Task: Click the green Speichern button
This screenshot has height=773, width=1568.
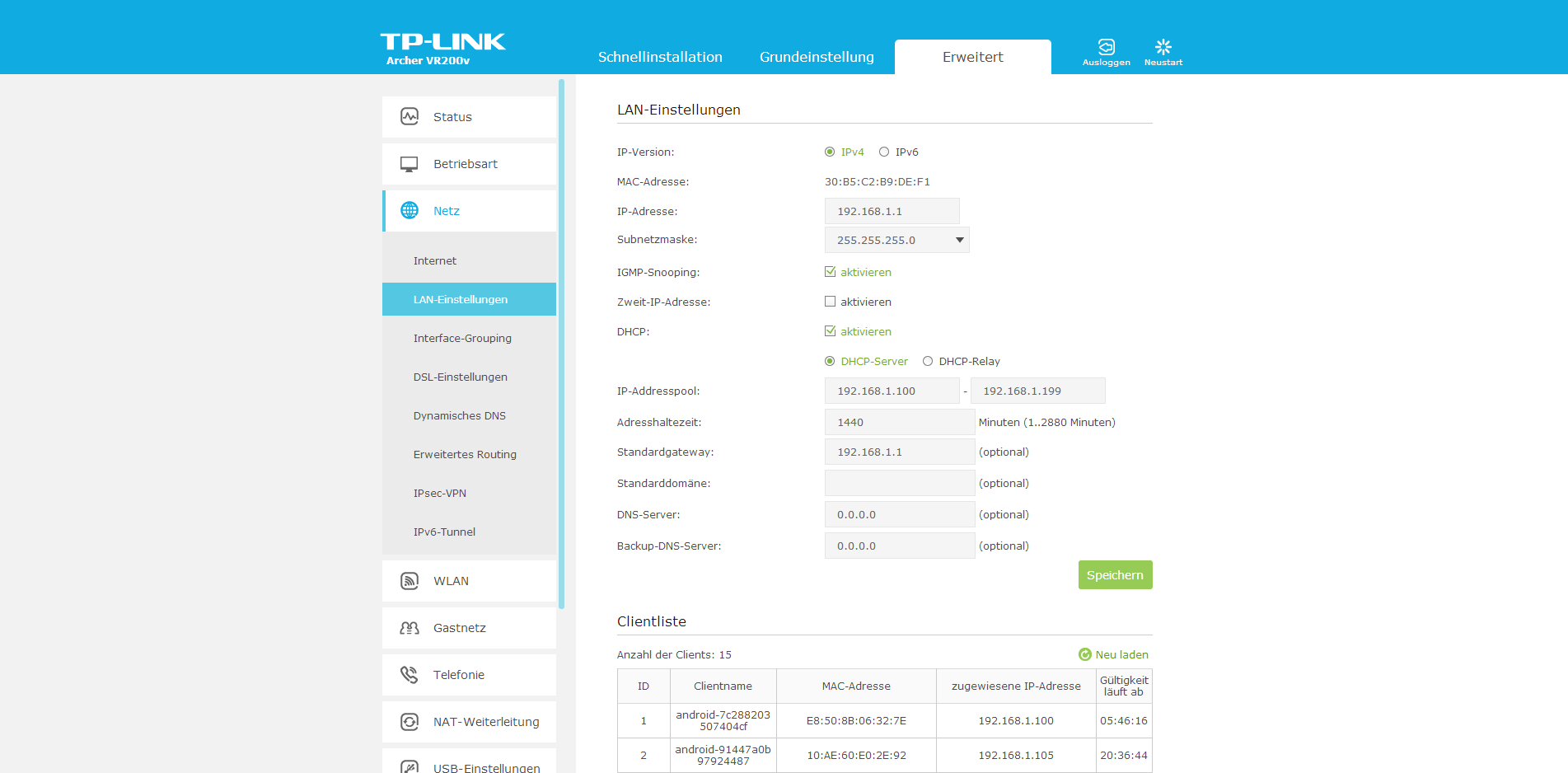Action: (1115, 575)
